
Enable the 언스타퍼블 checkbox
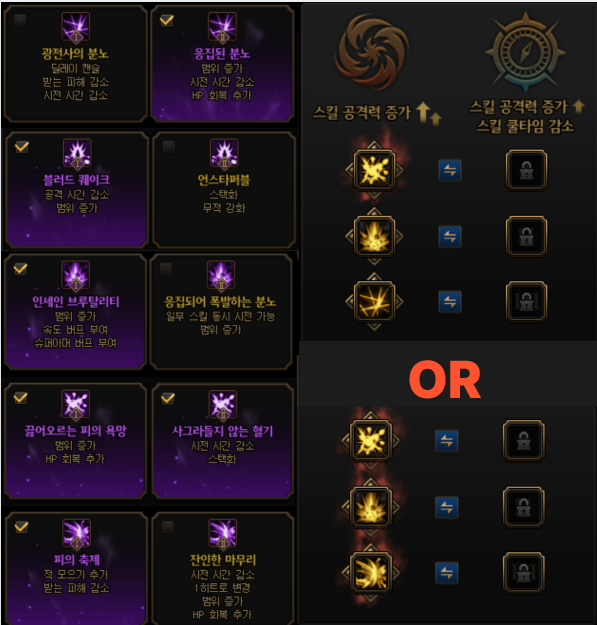click(x=169, y=147)
